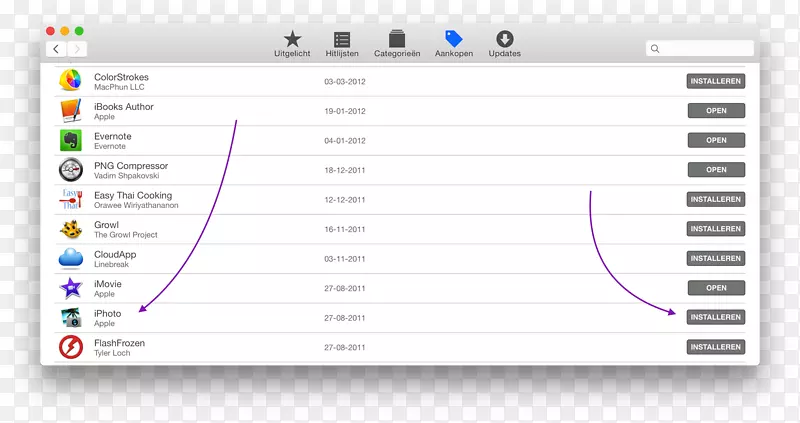Click the iPhoto app icon
The image size is (800, 423).
tap(71, 317)
